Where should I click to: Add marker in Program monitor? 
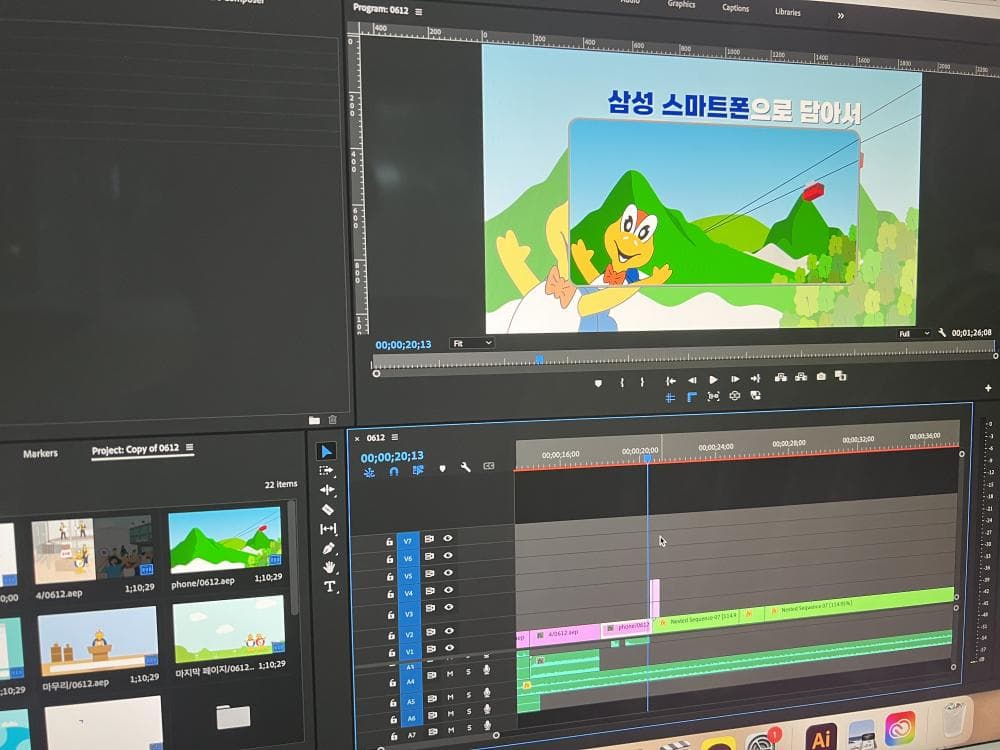pyautogui.click(x=598, y=383)
